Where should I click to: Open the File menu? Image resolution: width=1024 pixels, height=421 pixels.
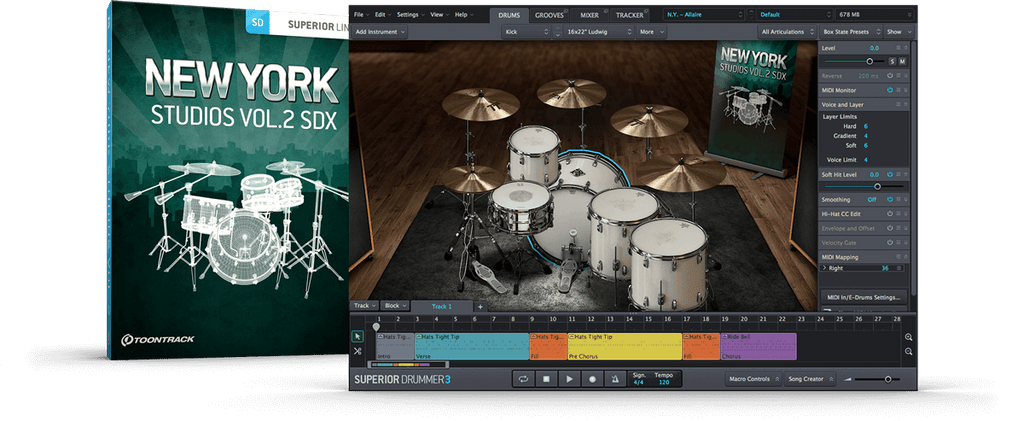(361, 14)
